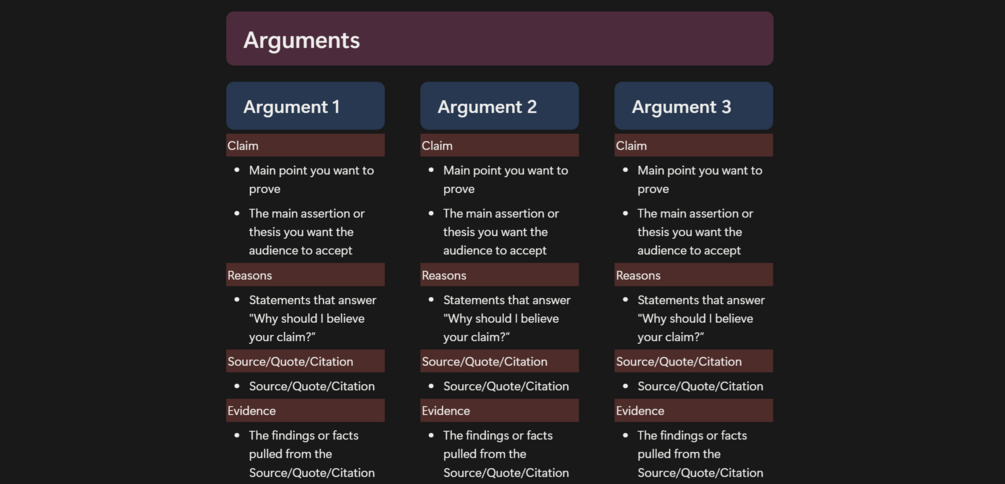Image resolution: width=1005 pixels, height=484 pixels.
Task: Click Source/Quote/Citation header in Argument 1
Action: click(x=305, y=362)
